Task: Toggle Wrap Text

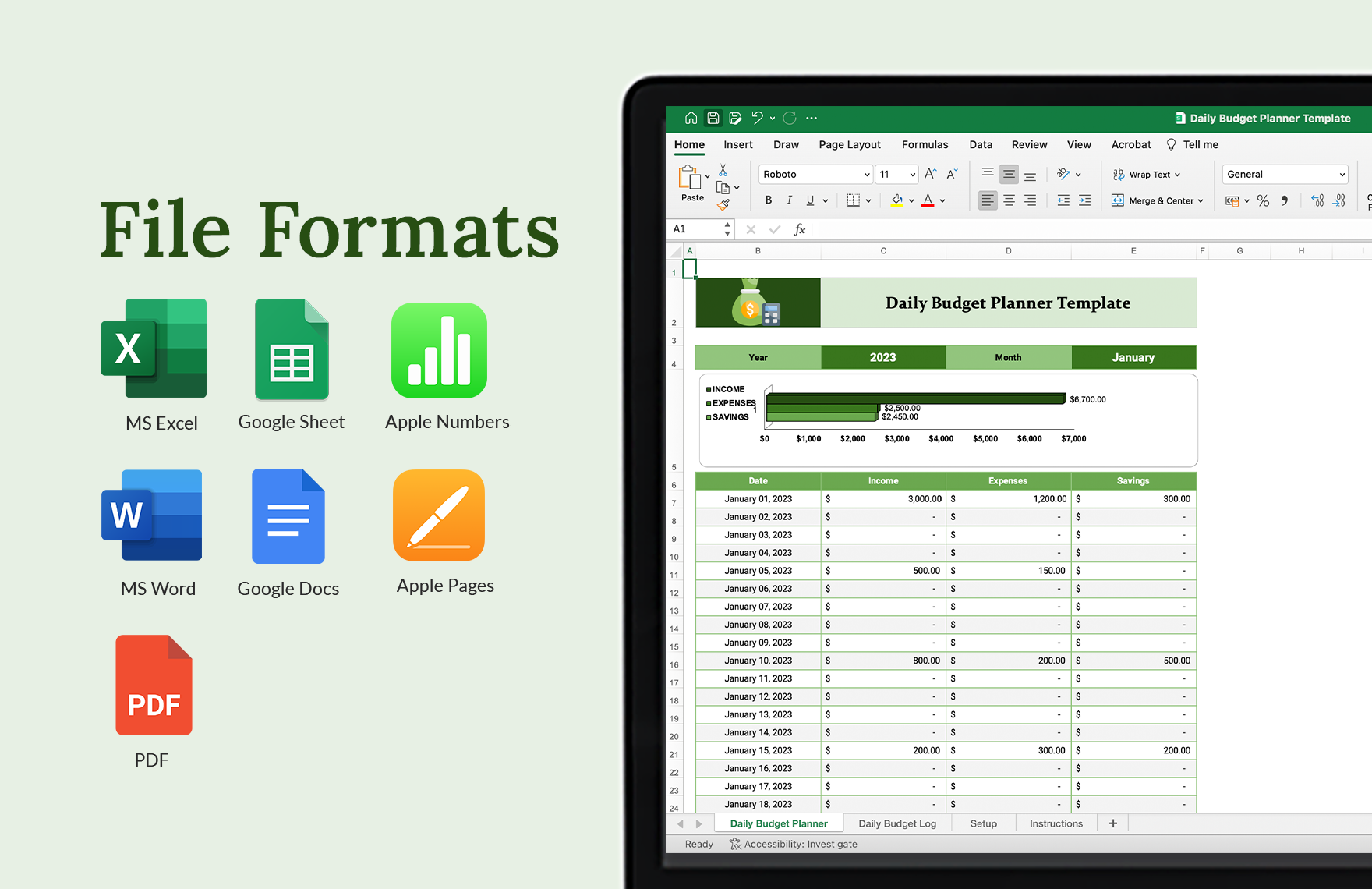Action: coord(1146,175)
